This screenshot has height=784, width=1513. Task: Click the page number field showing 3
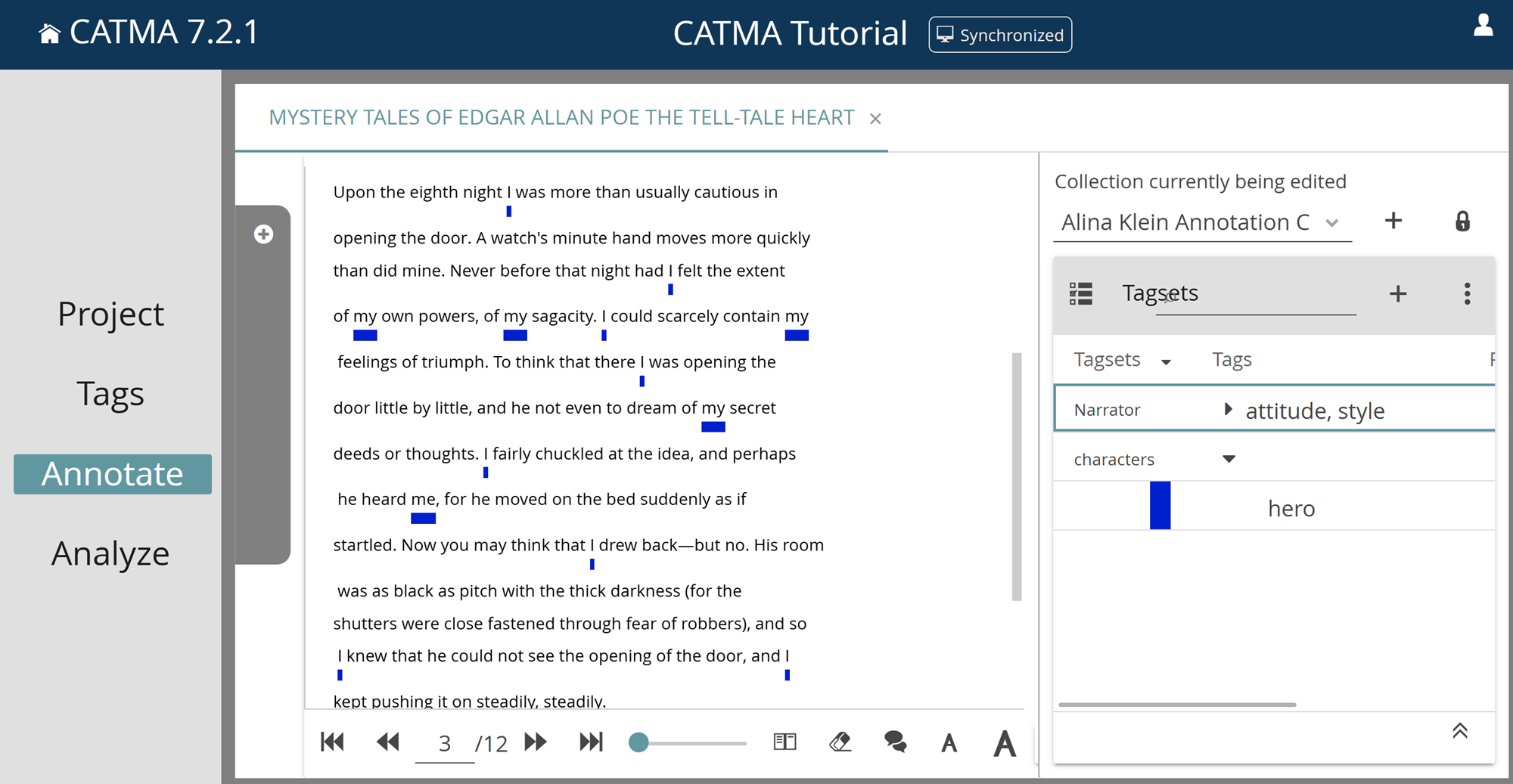click(x=445, y=743)
